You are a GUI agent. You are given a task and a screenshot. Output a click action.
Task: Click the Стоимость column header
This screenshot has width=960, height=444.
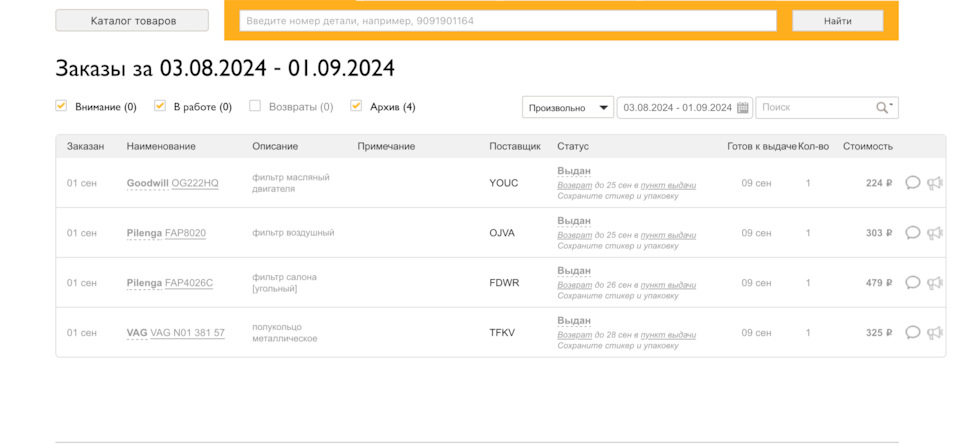(868, 146)
